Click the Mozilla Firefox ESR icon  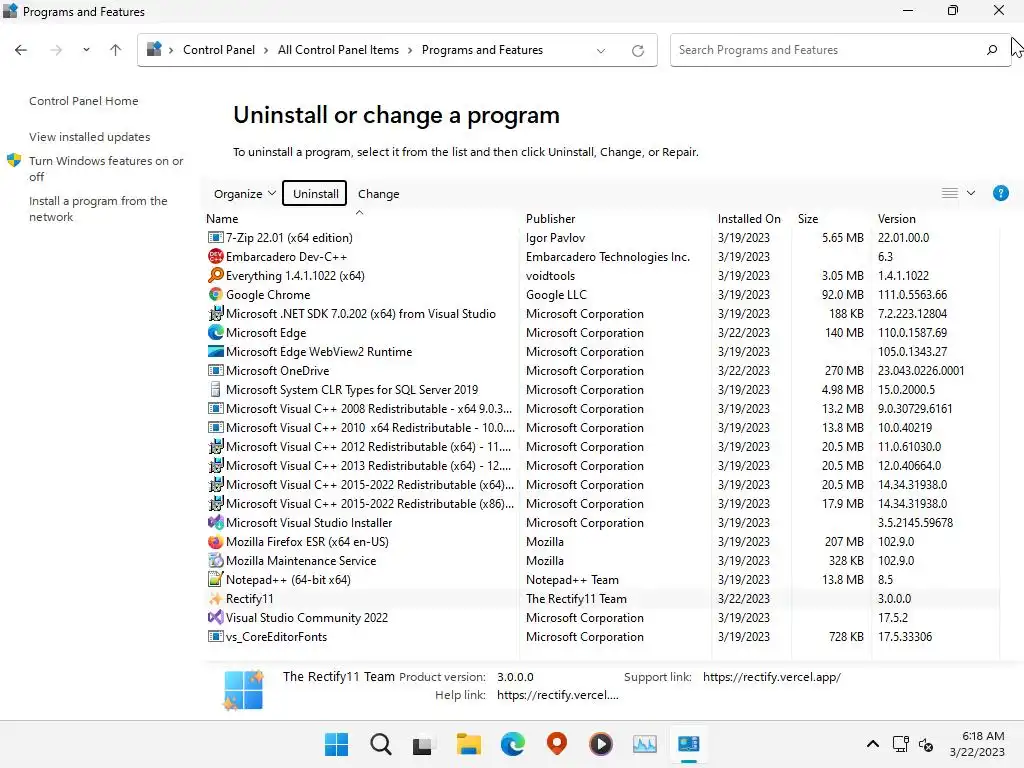point(215,541)
